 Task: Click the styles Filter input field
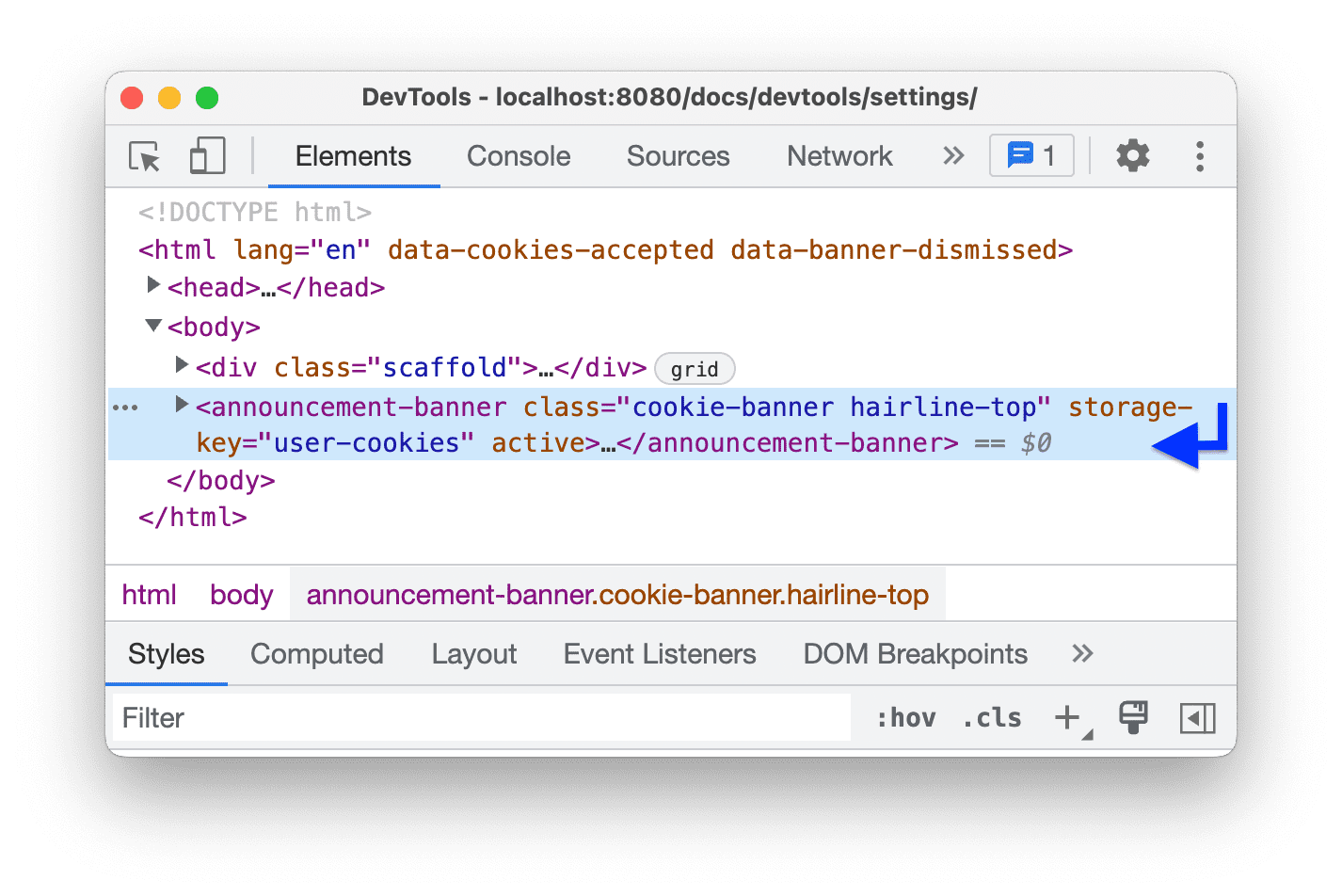[480, 718]
